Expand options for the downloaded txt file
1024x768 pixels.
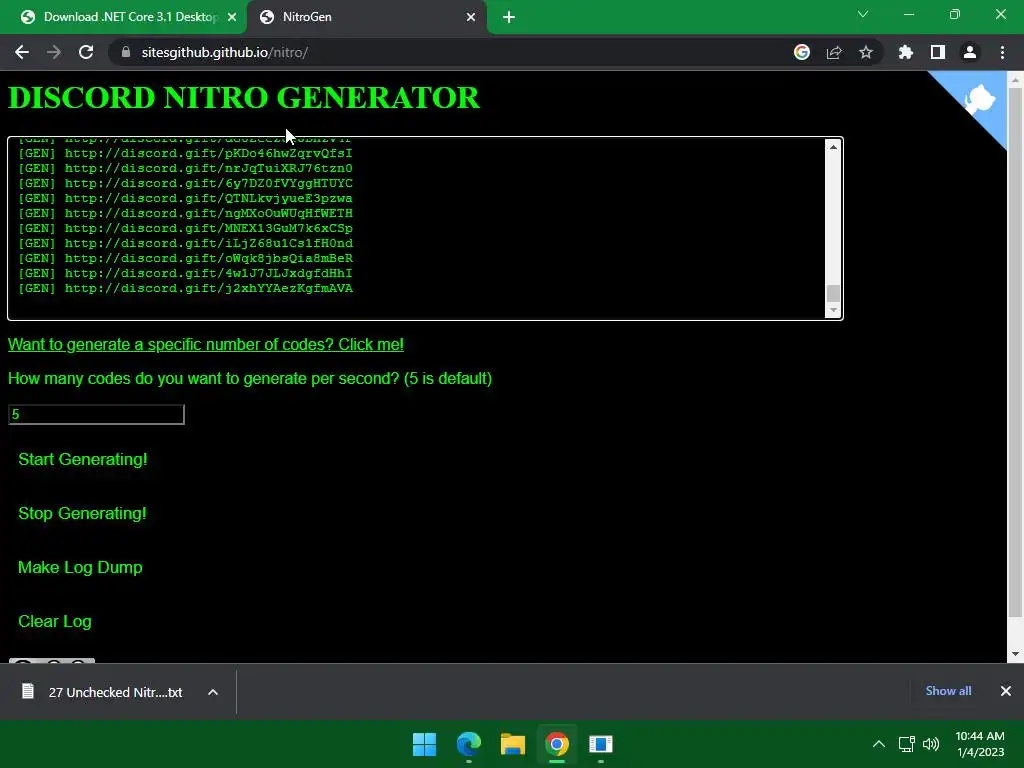coord(213,692)
